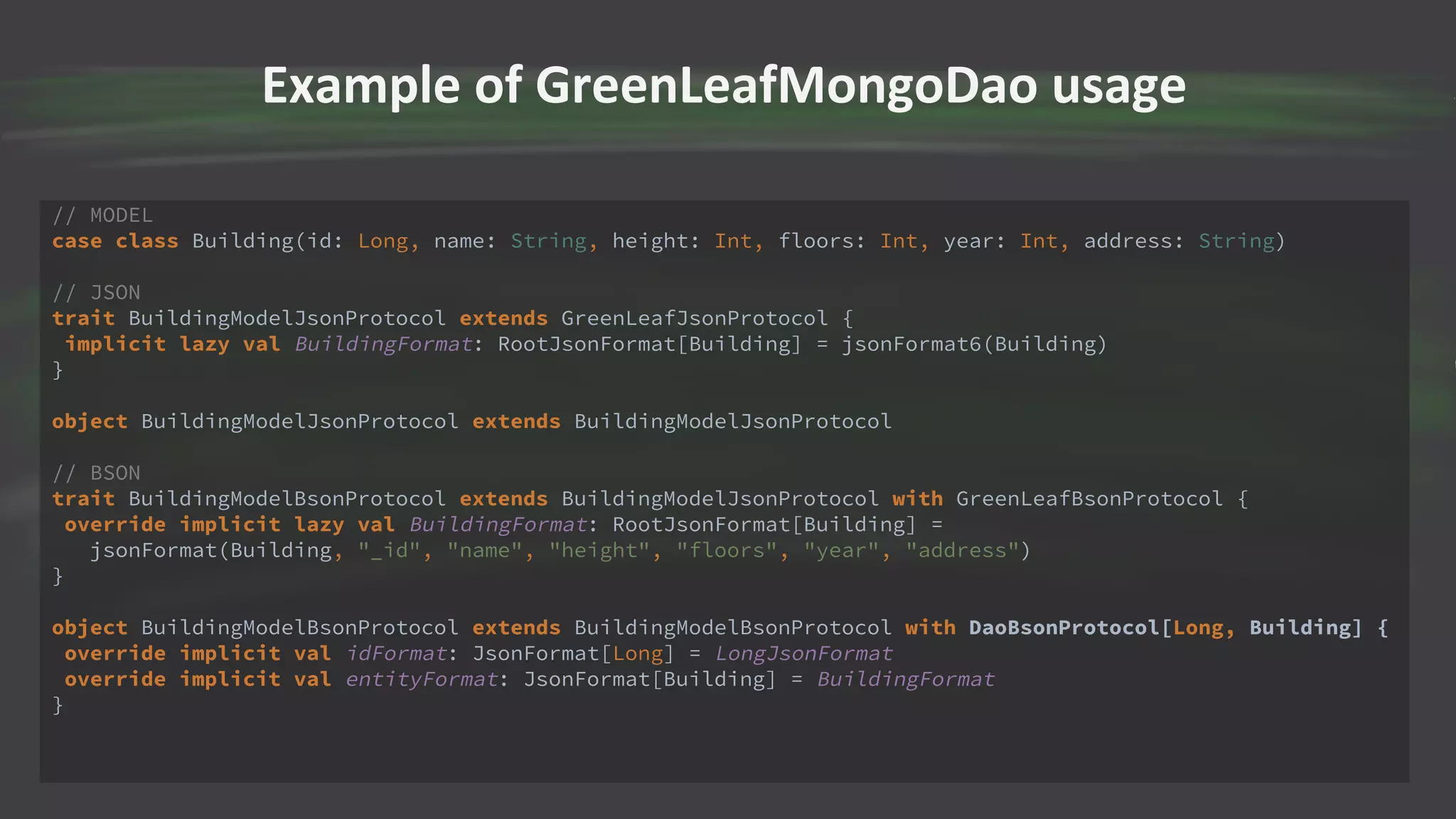Click 'entityFormat' identifier
This screenshot has height=819, width=1456.
pos(422,680)
